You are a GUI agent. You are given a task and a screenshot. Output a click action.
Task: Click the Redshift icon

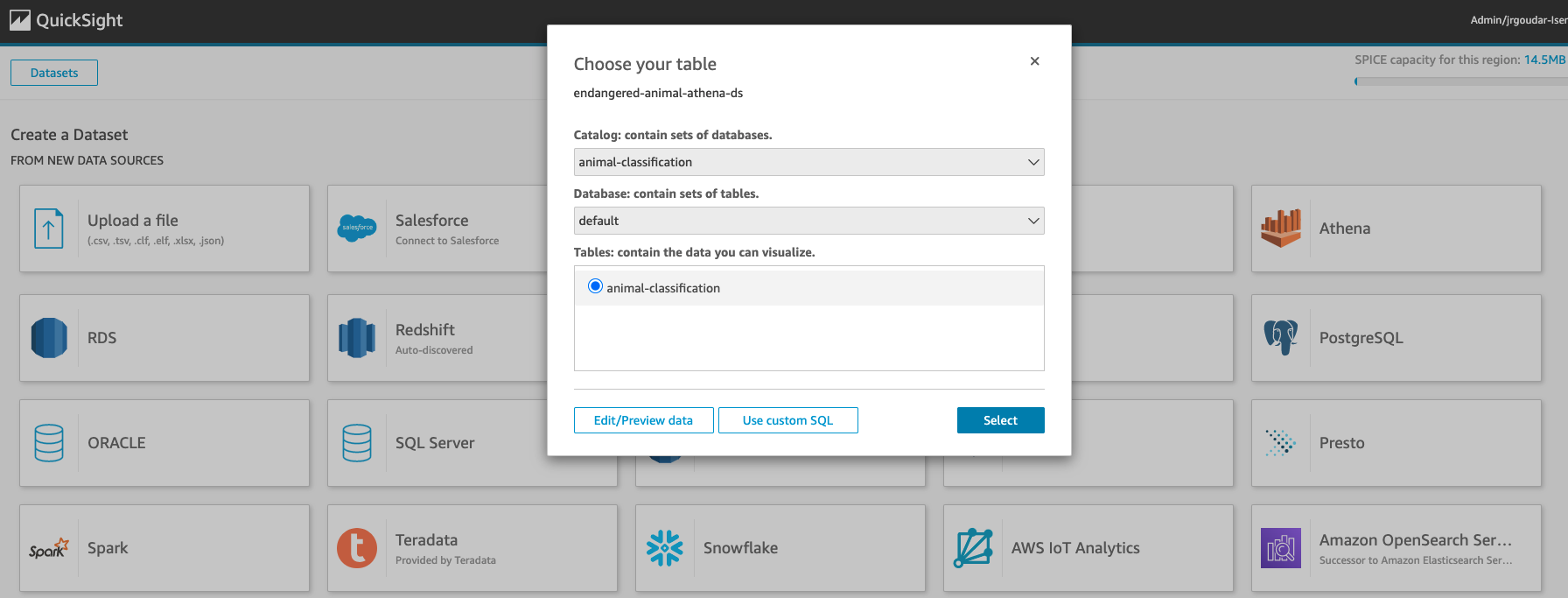click(357, 338)
